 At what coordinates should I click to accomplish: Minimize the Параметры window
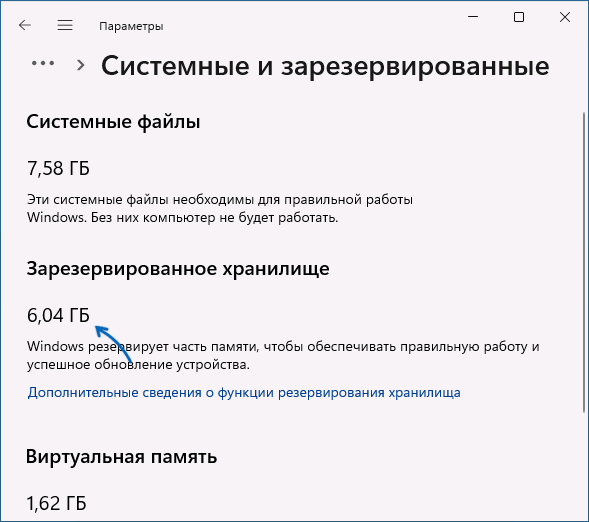473,17
